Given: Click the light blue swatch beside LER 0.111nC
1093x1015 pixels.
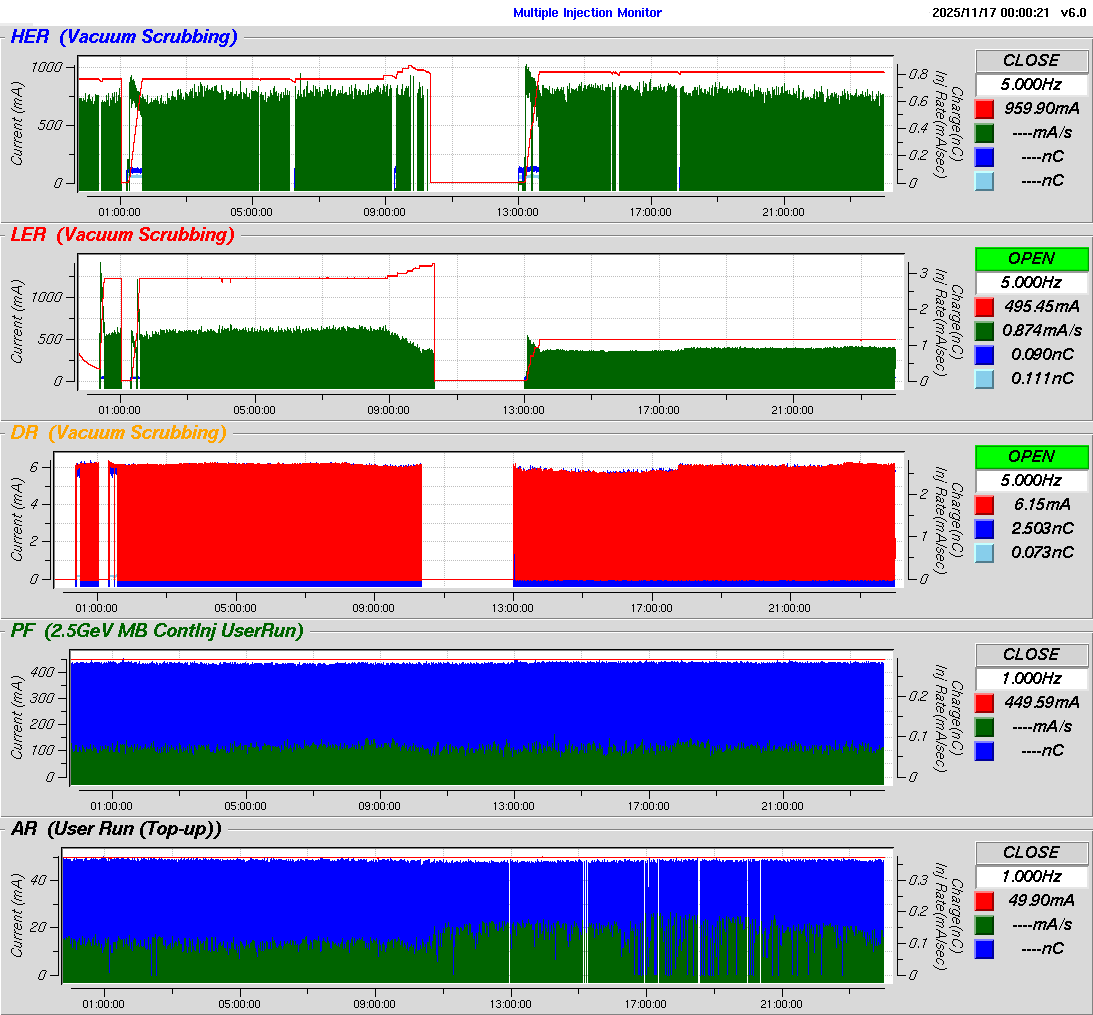Looking at the screenshot, I should click(x=984, y=378).
